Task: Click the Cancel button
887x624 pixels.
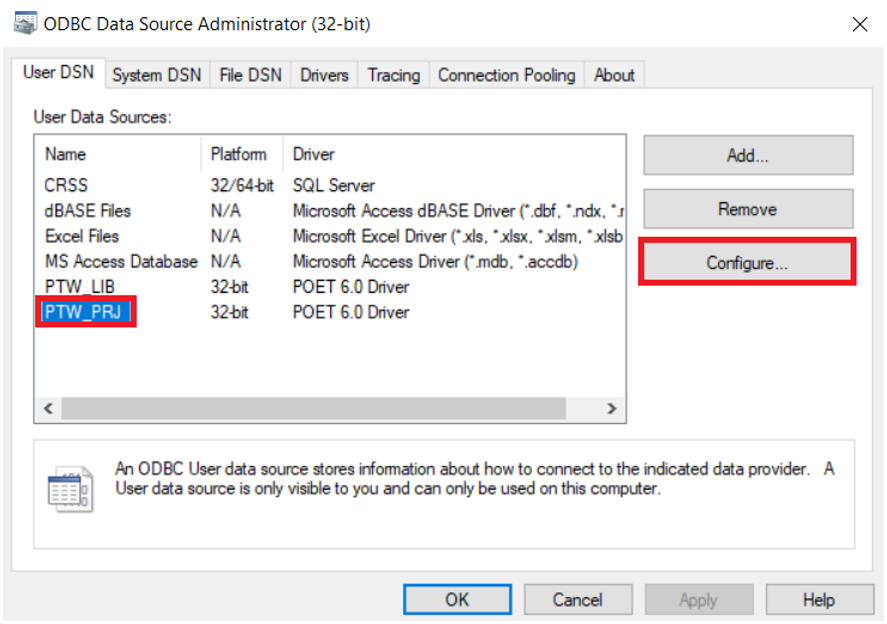Action: point(577,600)
